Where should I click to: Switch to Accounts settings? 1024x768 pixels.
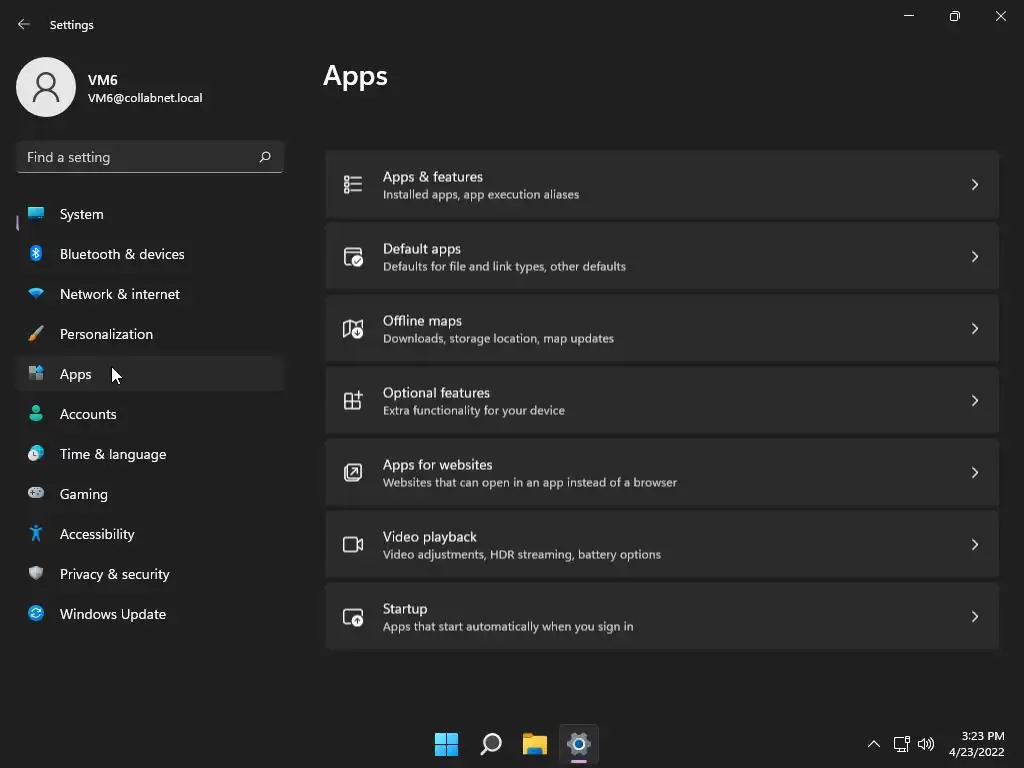[150, 413]
